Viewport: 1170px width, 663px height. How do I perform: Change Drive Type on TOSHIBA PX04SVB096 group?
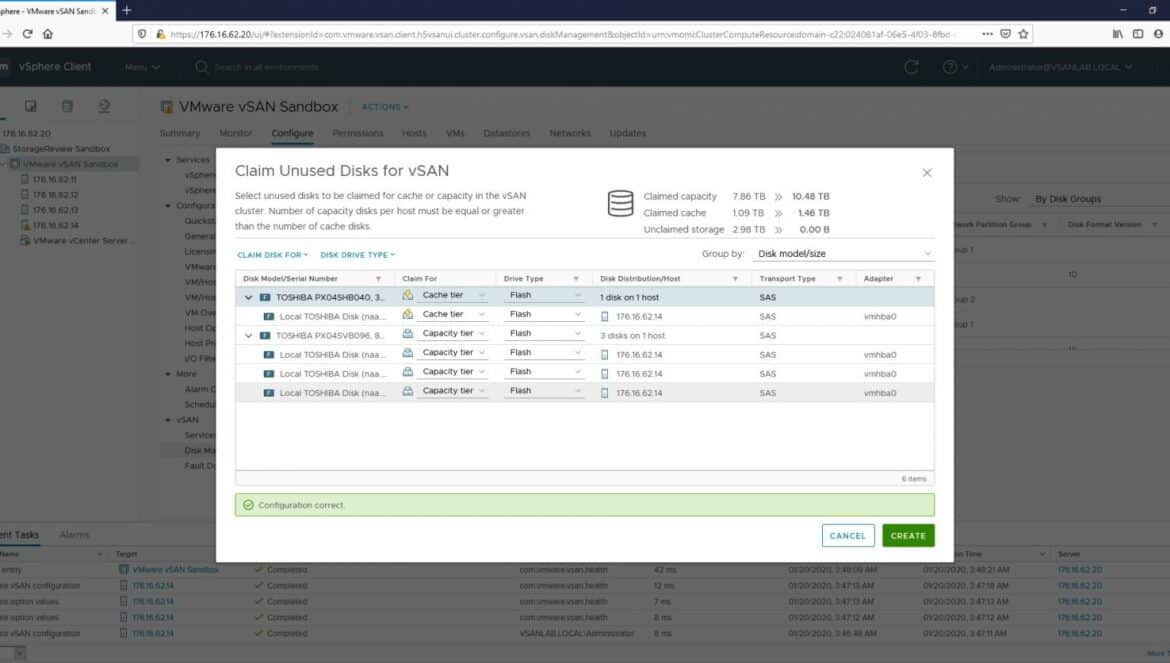pos(544,333)
